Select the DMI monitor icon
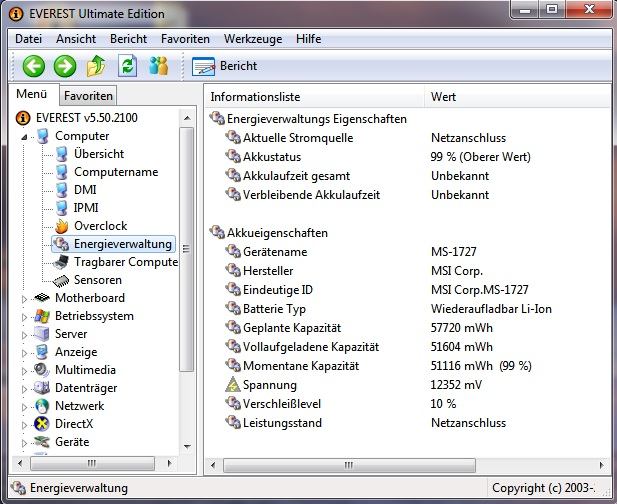This screenshot has width=617, height=504. 62,190
